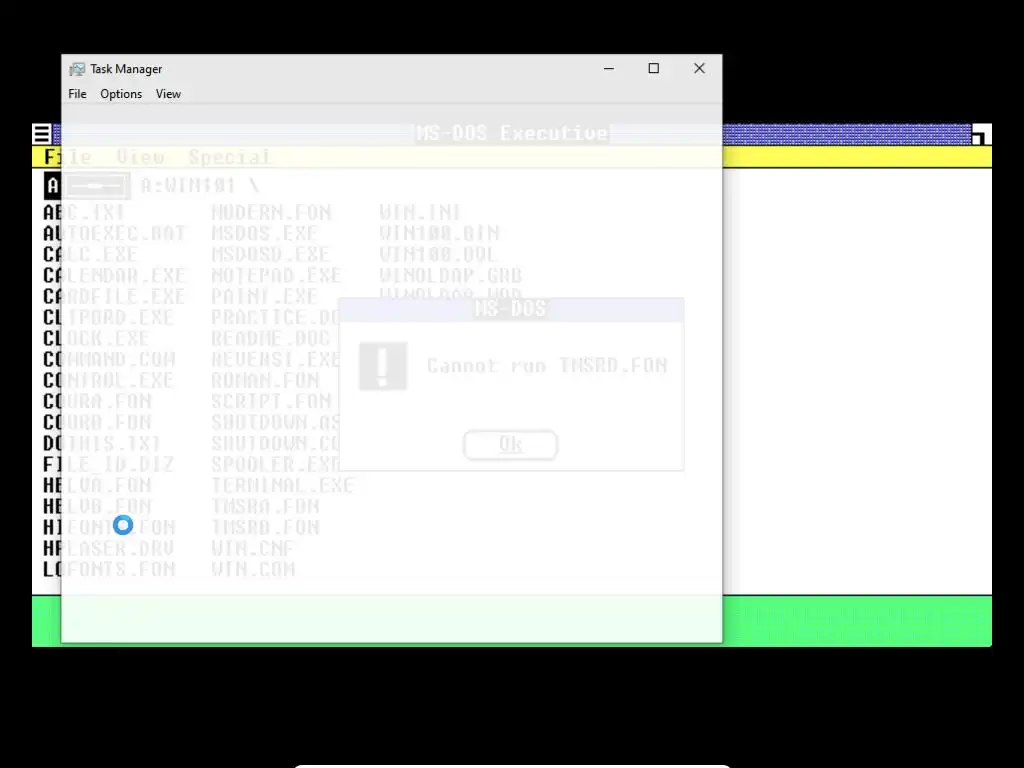Select HPLASER.DRV in MS-DOS Executive
The width and height of the screenshot is (1024, 768).
coord(108,548)
